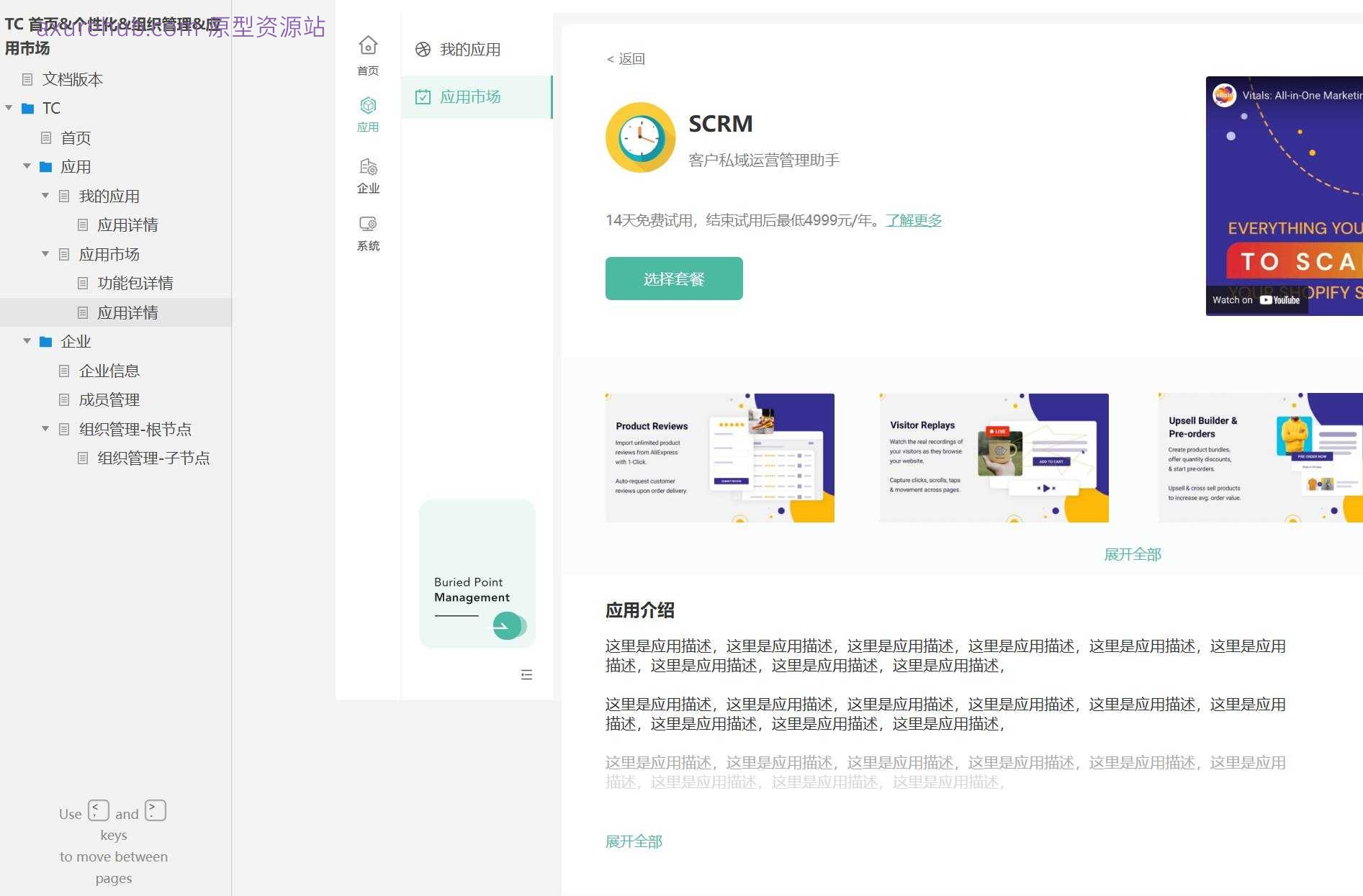Click the 首页 home icon in left navigation
Image resolution: width=1363 pixels, height=896 pixels.
(x=368, y=45)
